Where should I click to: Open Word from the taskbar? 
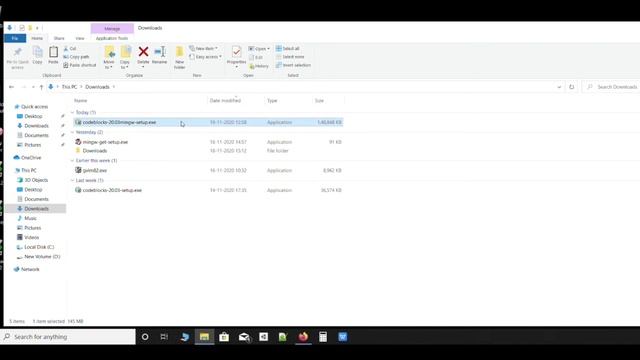coord(342,337)
